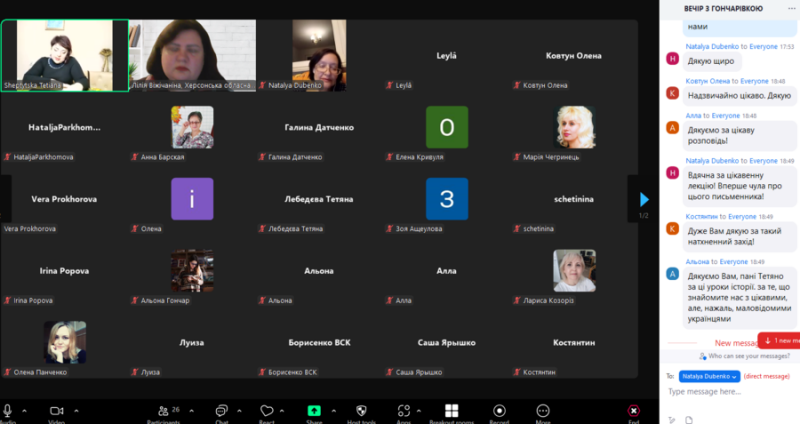Click the Chat icon in toolbar

221,410
